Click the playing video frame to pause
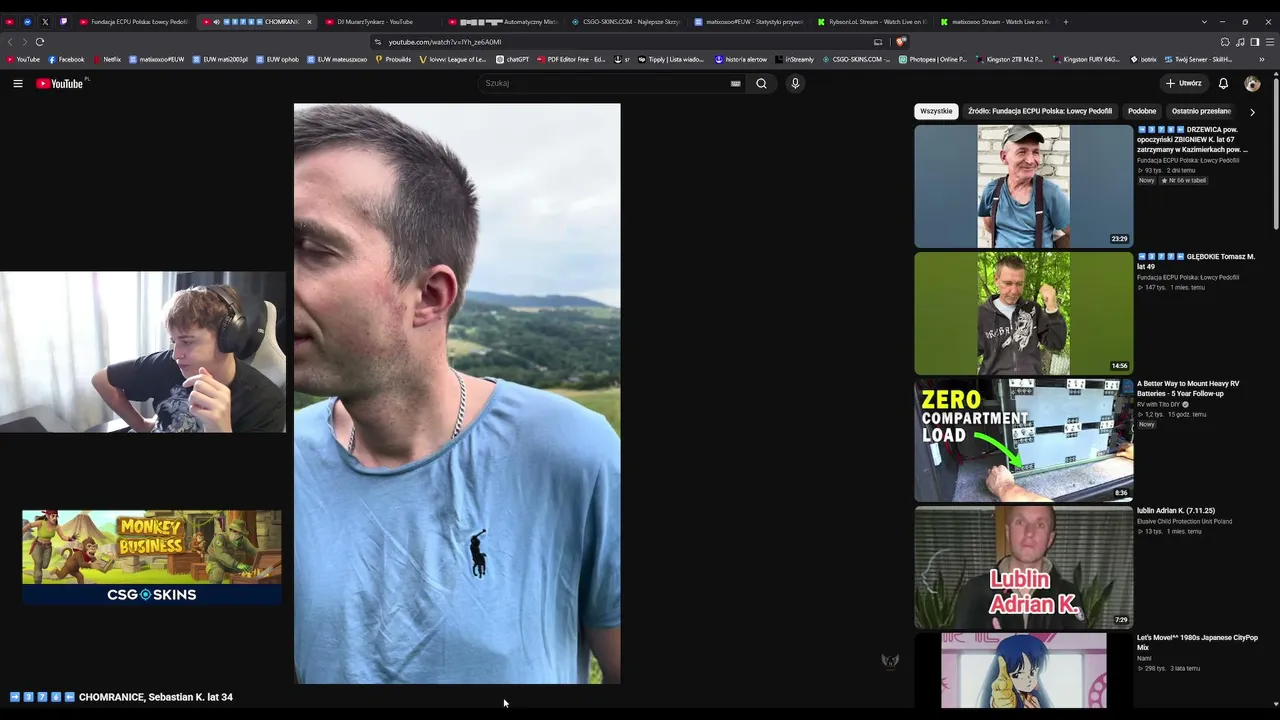This screenshot has height=720, width=1280. [x=457, y=393]
